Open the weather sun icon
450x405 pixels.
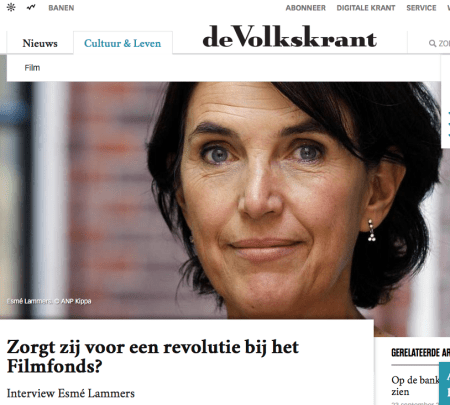11,7
